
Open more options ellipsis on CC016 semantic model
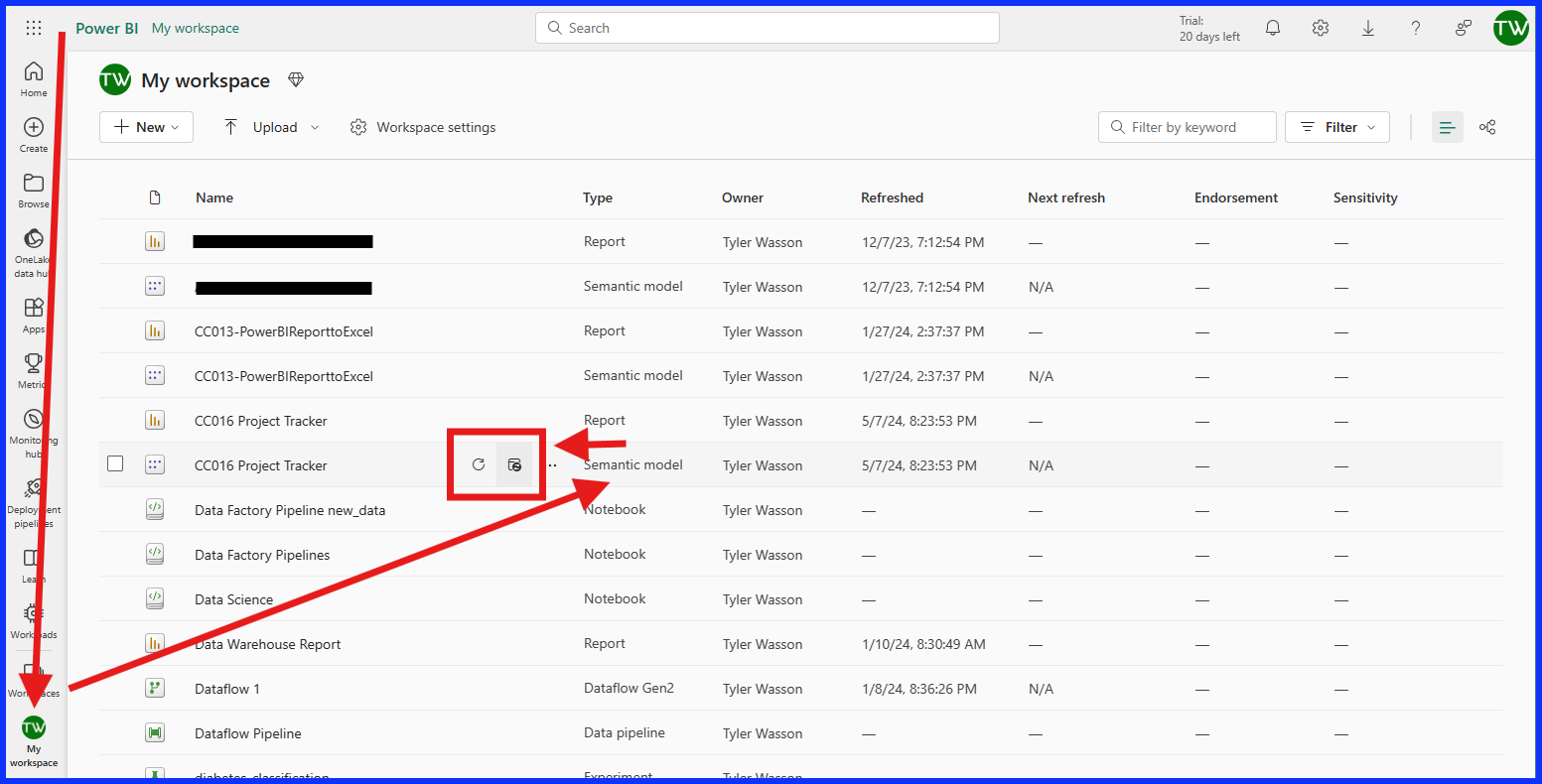[x=552, y=464]
